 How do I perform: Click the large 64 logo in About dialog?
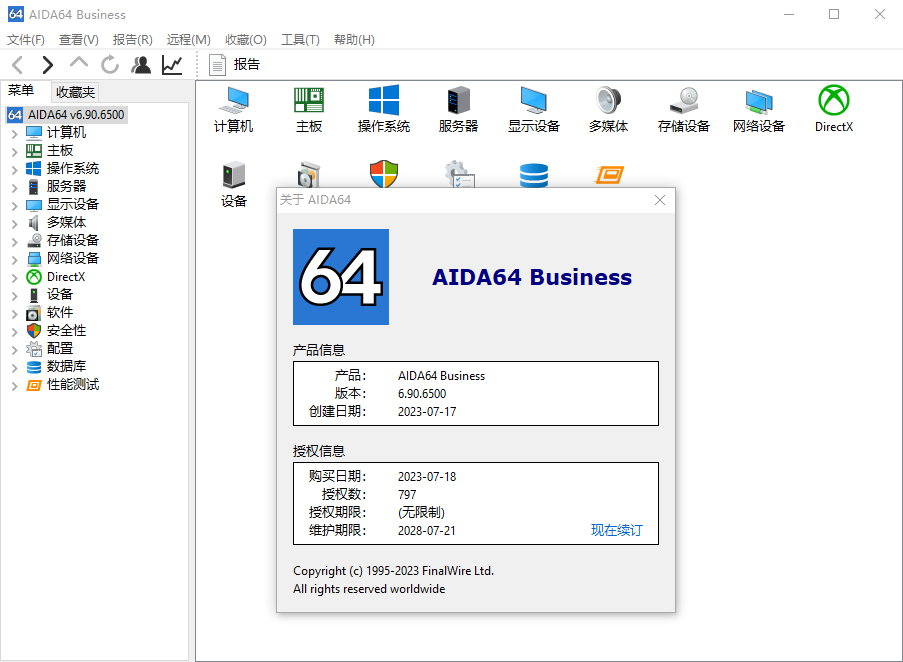pos(341,277)
